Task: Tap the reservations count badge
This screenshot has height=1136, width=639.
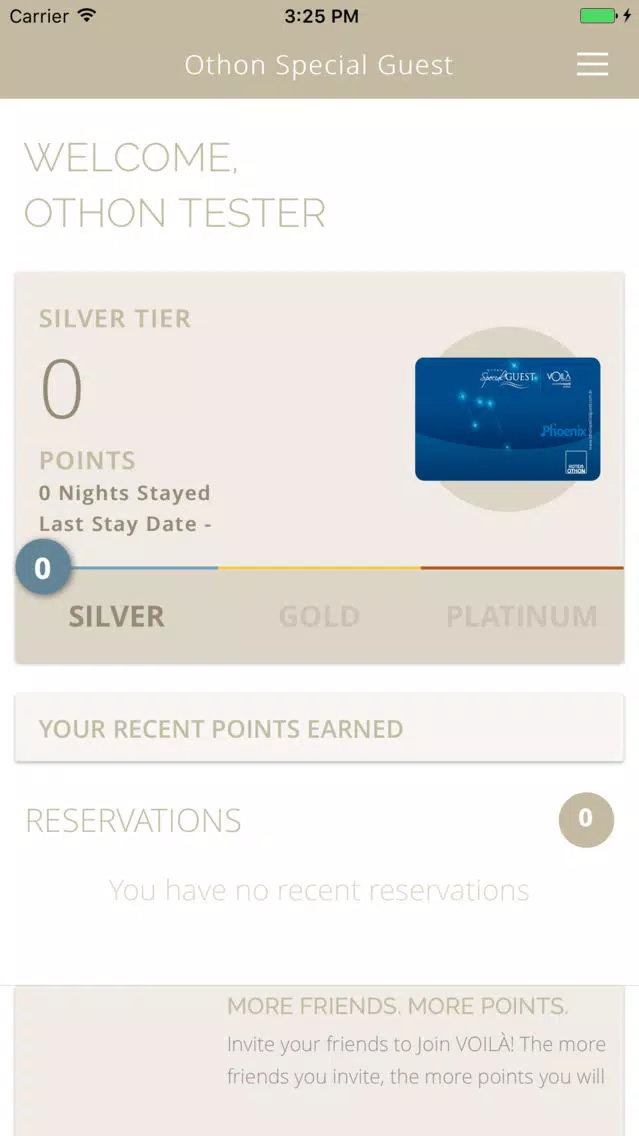Action: coord(586,819)
